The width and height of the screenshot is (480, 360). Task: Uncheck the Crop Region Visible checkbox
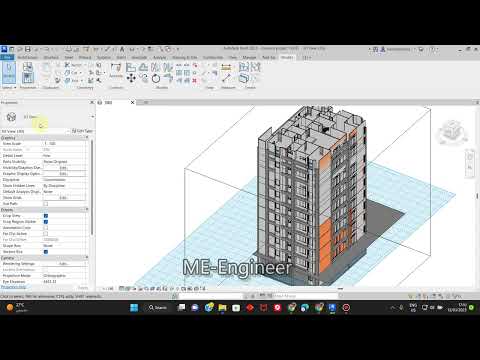coord(46,222)
